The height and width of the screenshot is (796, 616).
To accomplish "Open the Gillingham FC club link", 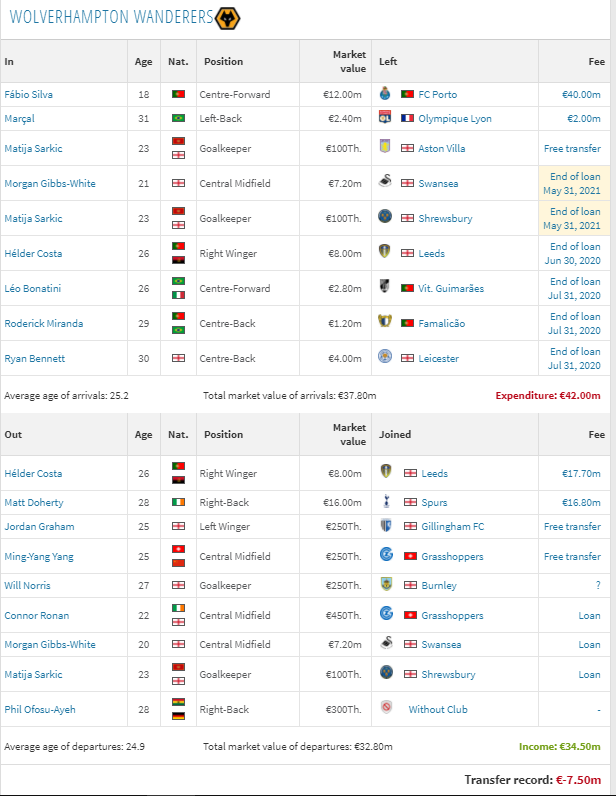I will [452, 526].
